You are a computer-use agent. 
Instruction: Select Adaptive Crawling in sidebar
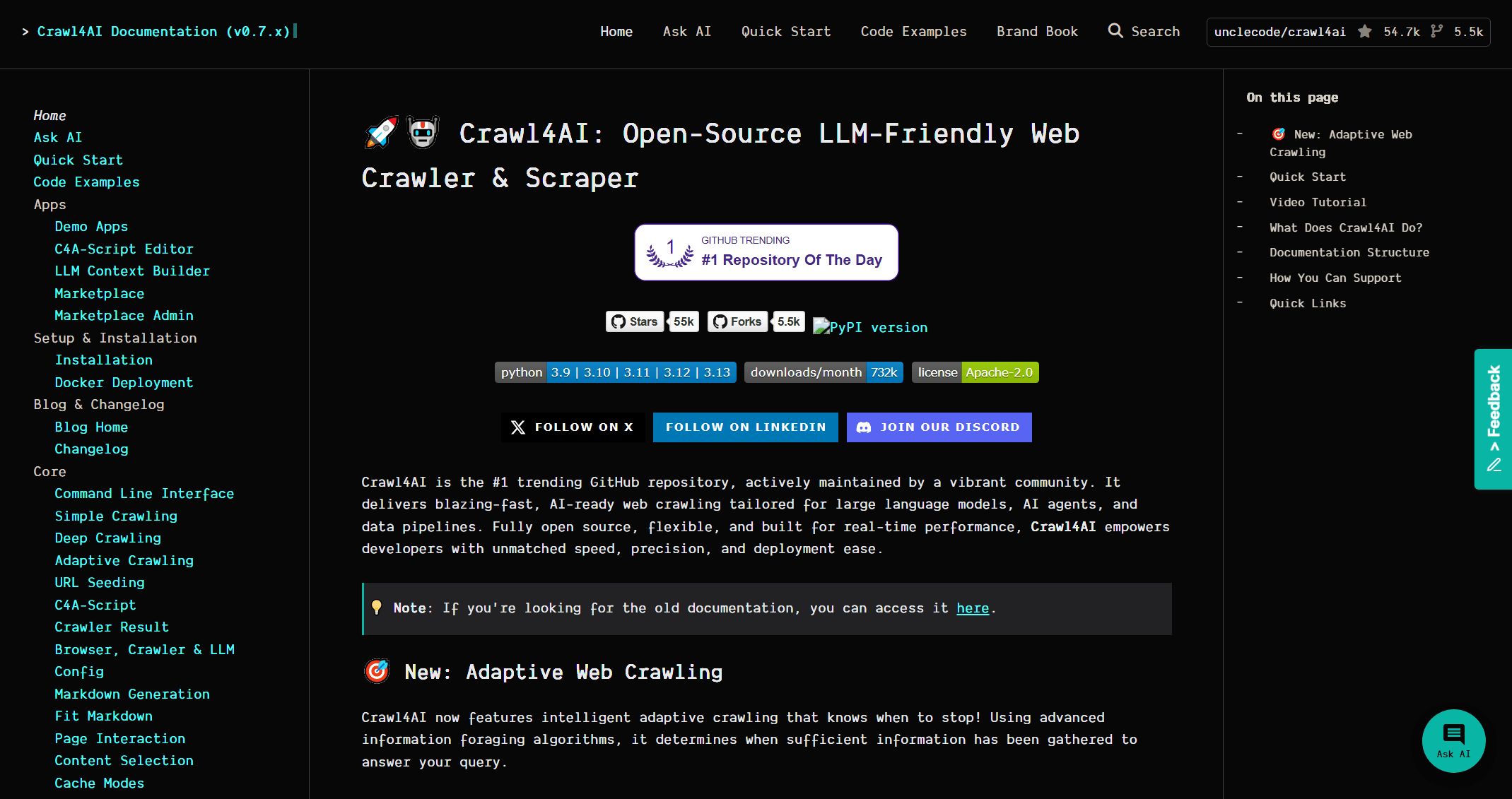pyautogui.click(x=124, y=560)
